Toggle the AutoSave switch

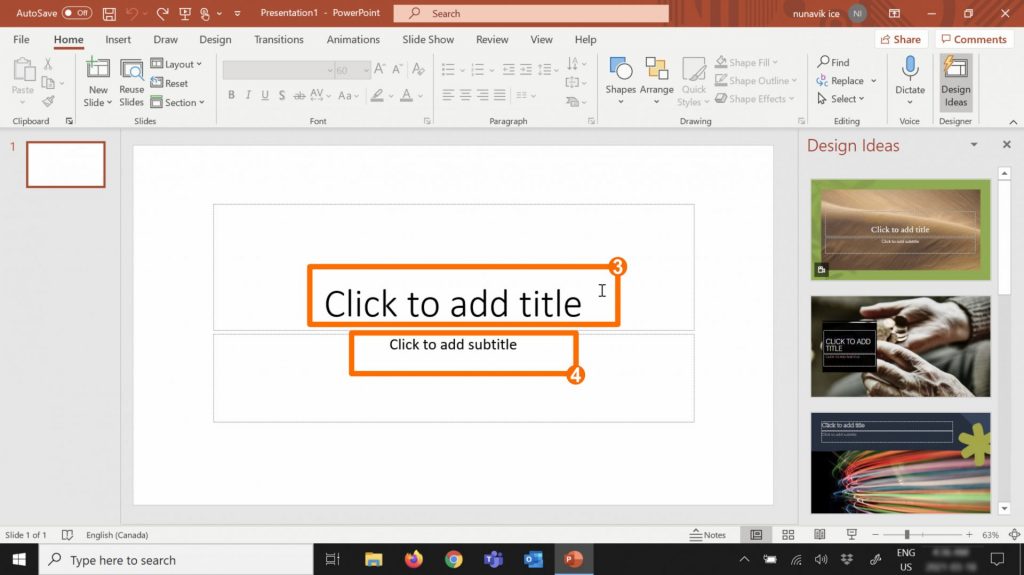tap(77, 14)
